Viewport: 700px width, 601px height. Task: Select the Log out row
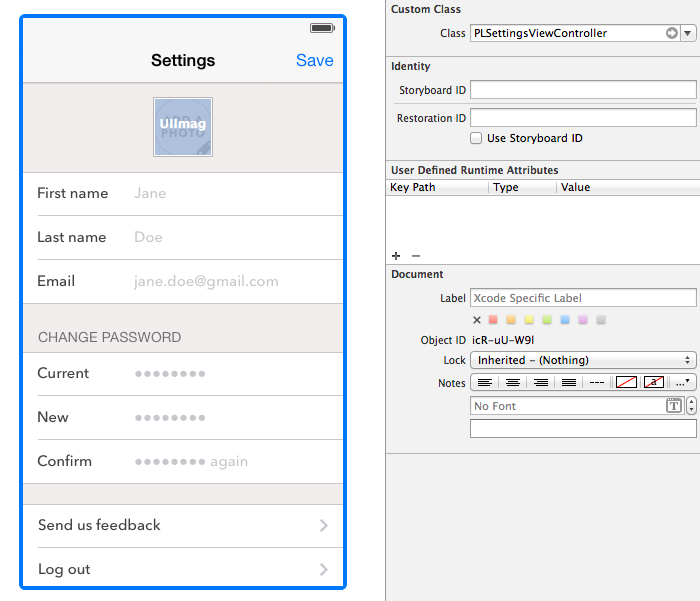coord(183,569)
